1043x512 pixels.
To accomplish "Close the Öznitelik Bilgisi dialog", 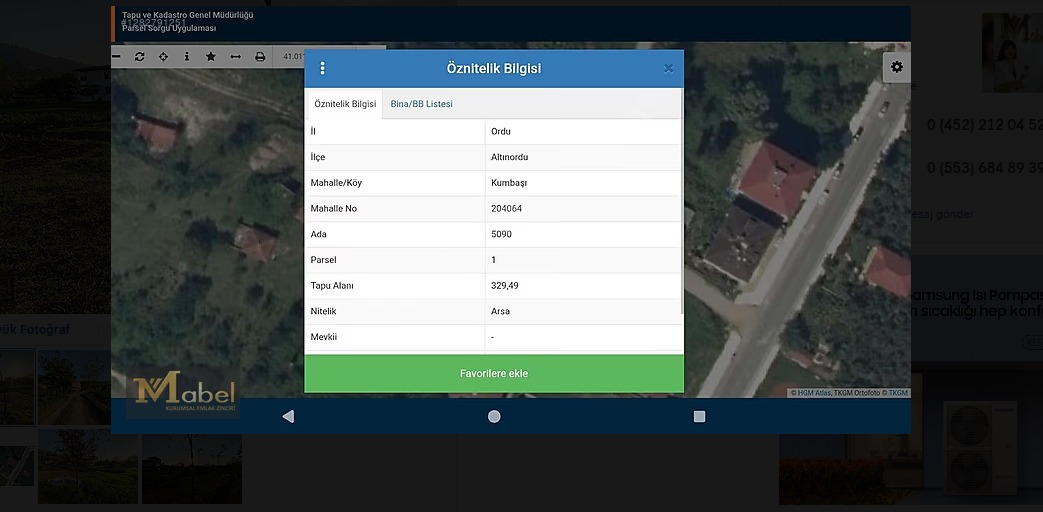I will [x=668, y=69].
